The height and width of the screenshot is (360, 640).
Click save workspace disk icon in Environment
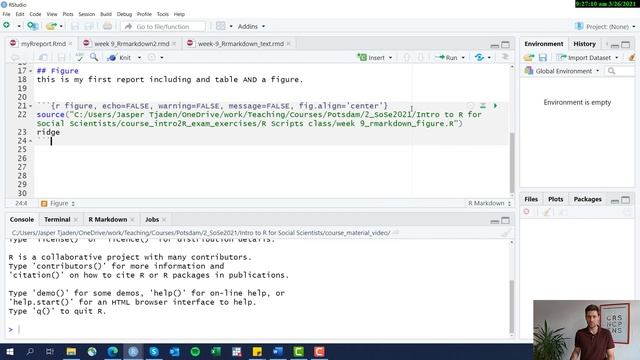[542, 58]
